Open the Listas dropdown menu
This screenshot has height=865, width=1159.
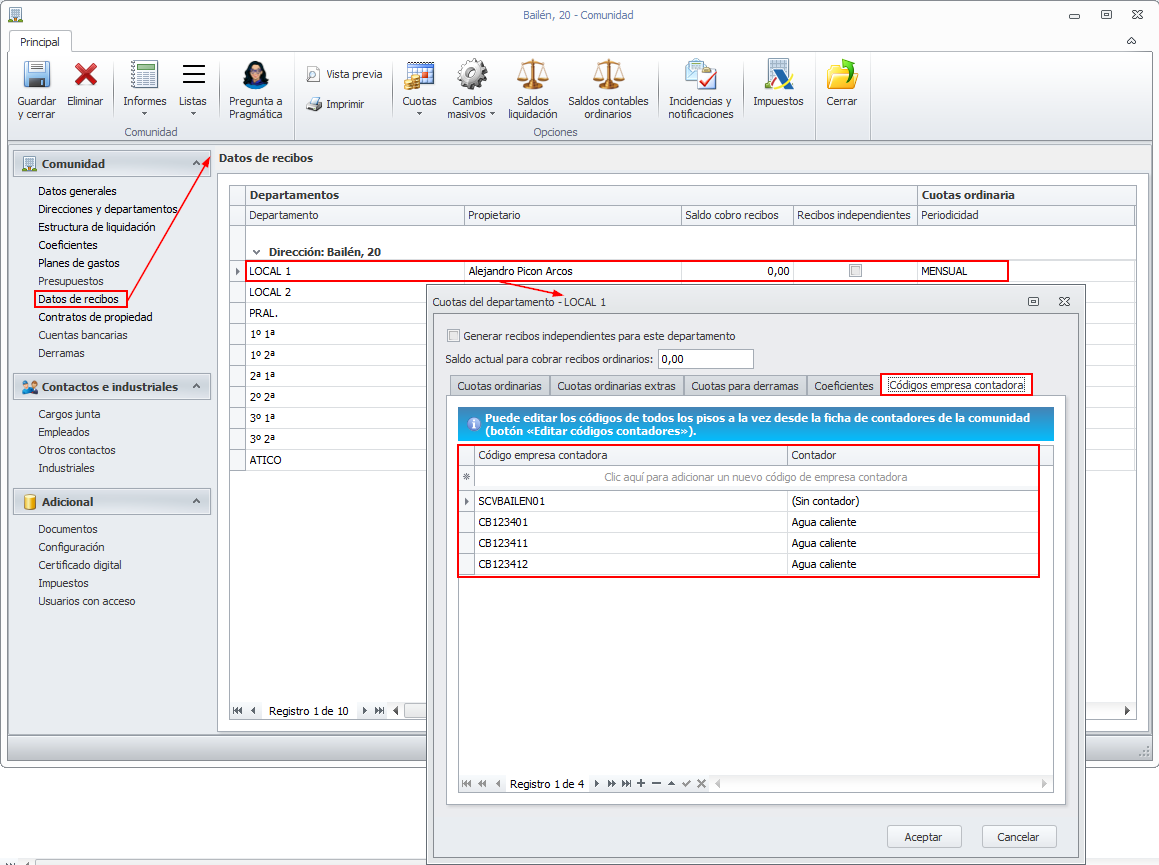point(193,89)
